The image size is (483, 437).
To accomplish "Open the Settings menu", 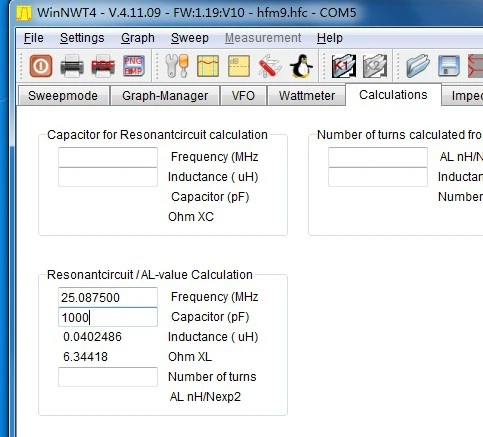I will point(82,38).
